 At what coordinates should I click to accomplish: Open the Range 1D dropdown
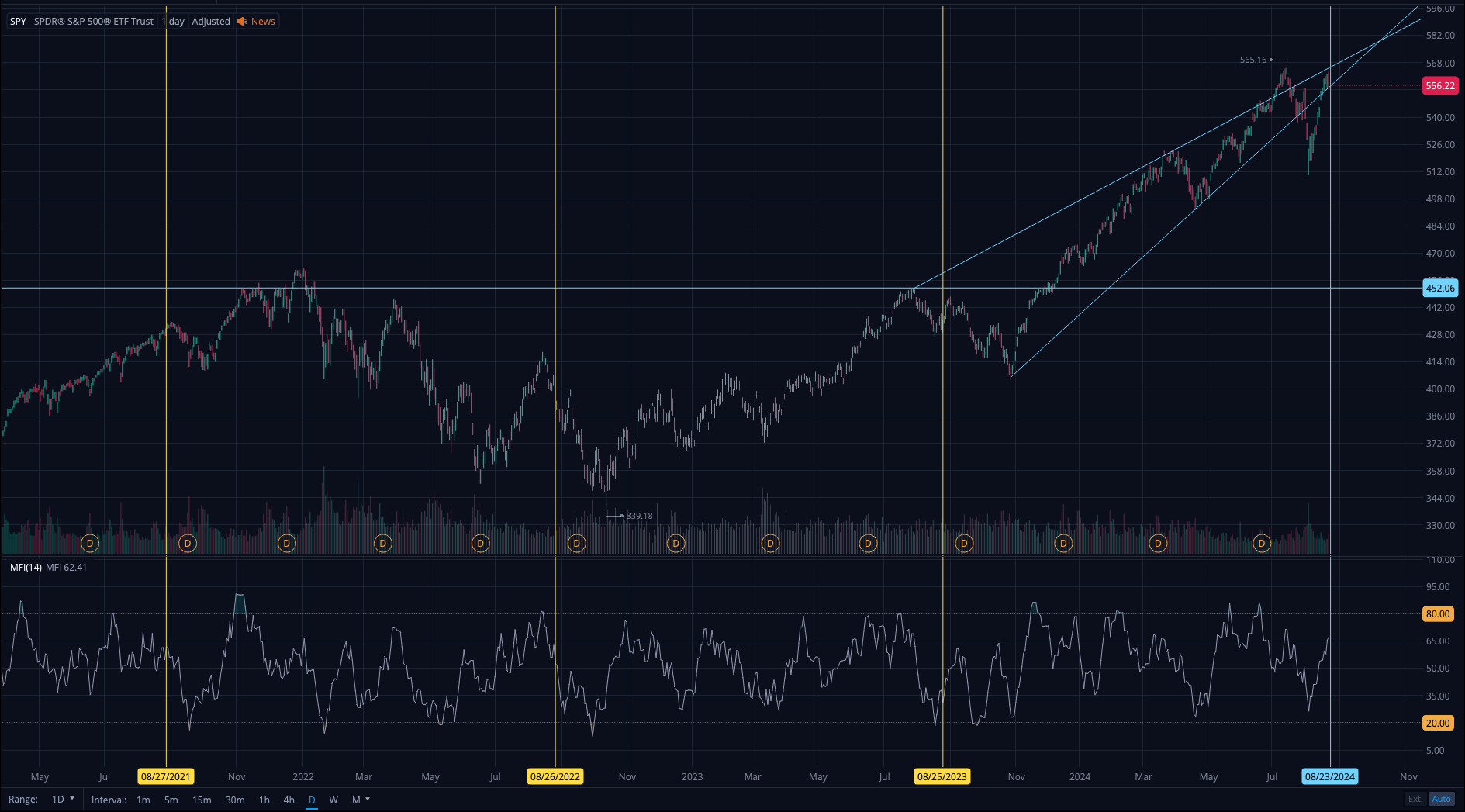(63, 799)
